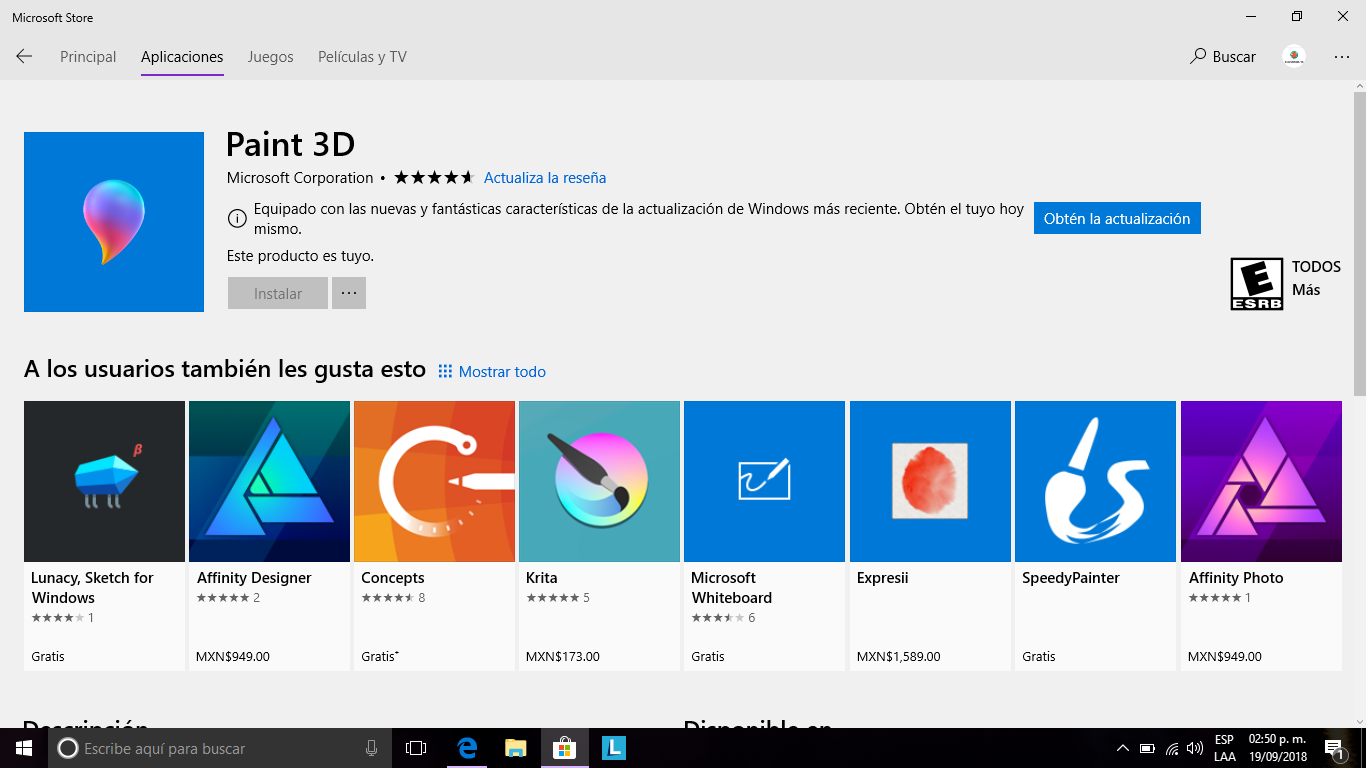Click the Microsoft Corporation publisher name

[x=300, y=178]
